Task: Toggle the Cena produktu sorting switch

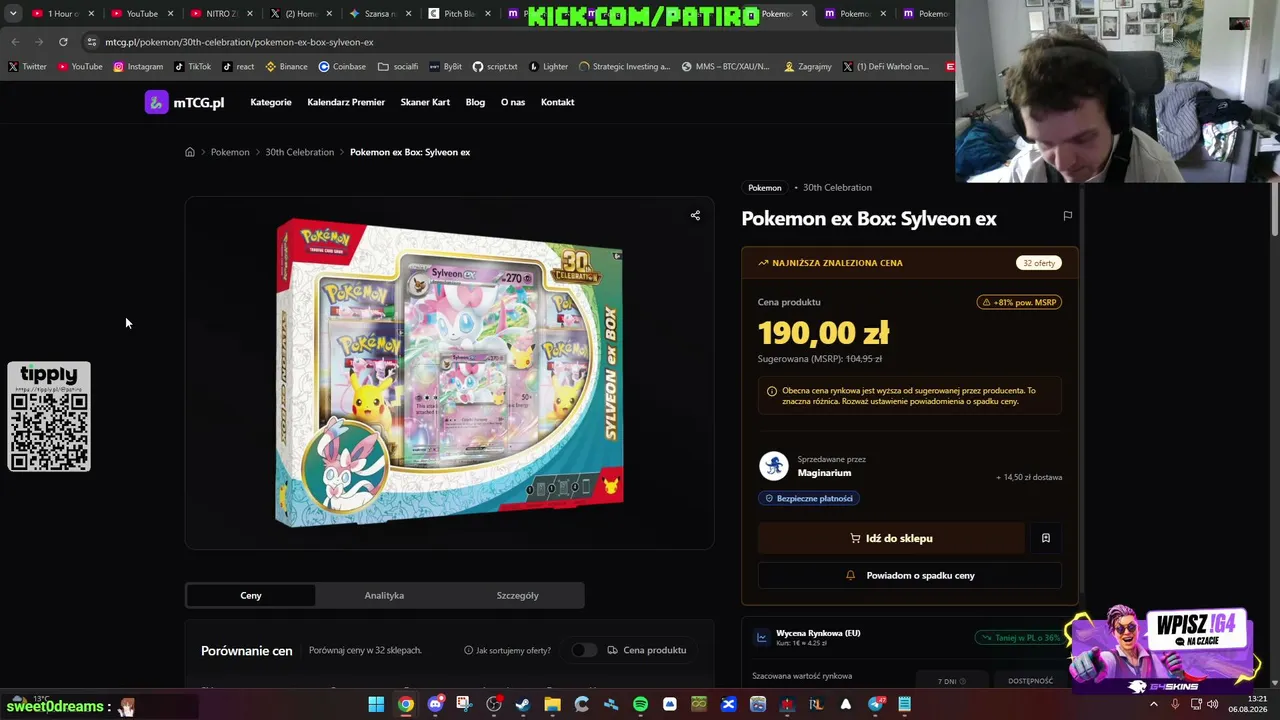Action: (x=584, y=650)
